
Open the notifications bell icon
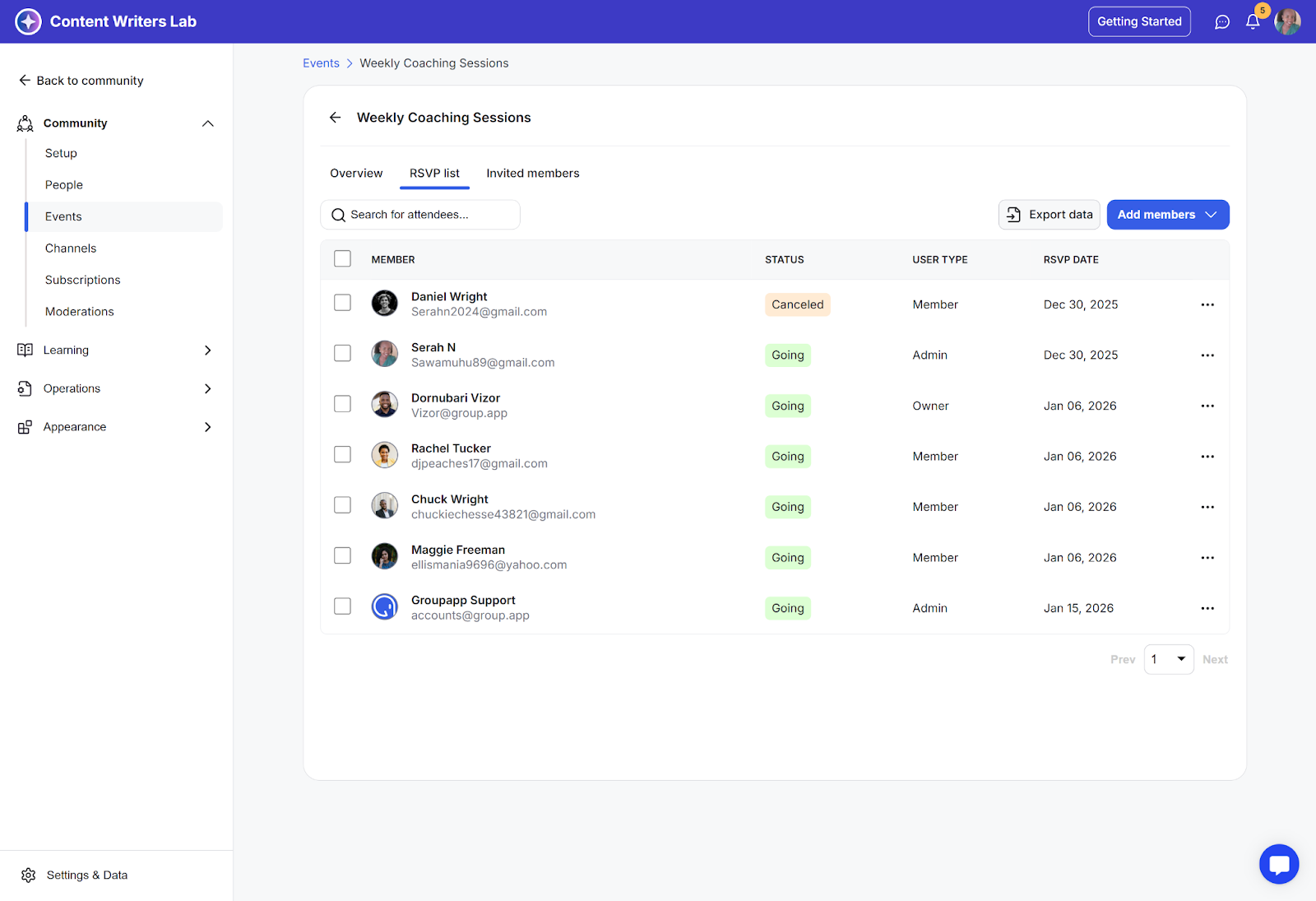(1252, 22)
